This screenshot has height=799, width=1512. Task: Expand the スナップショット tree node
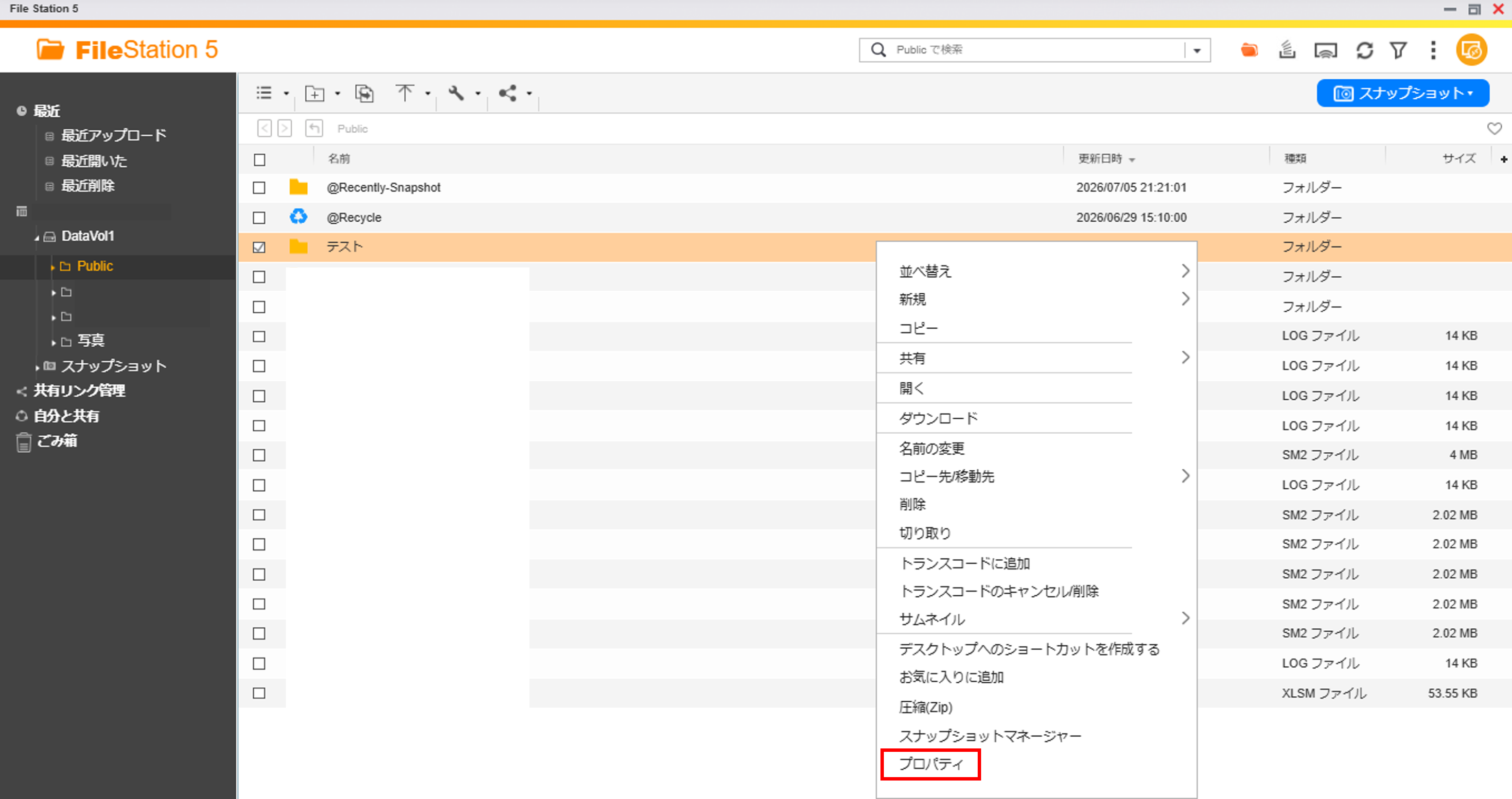pyautogui.click(x=37, y=368)
